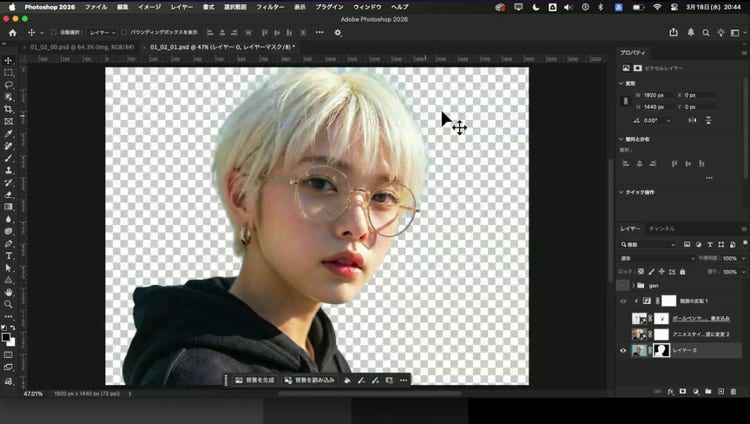This screenshot has height=424, width=750.
Task: Select the Lasso tool
Action: 9,85
